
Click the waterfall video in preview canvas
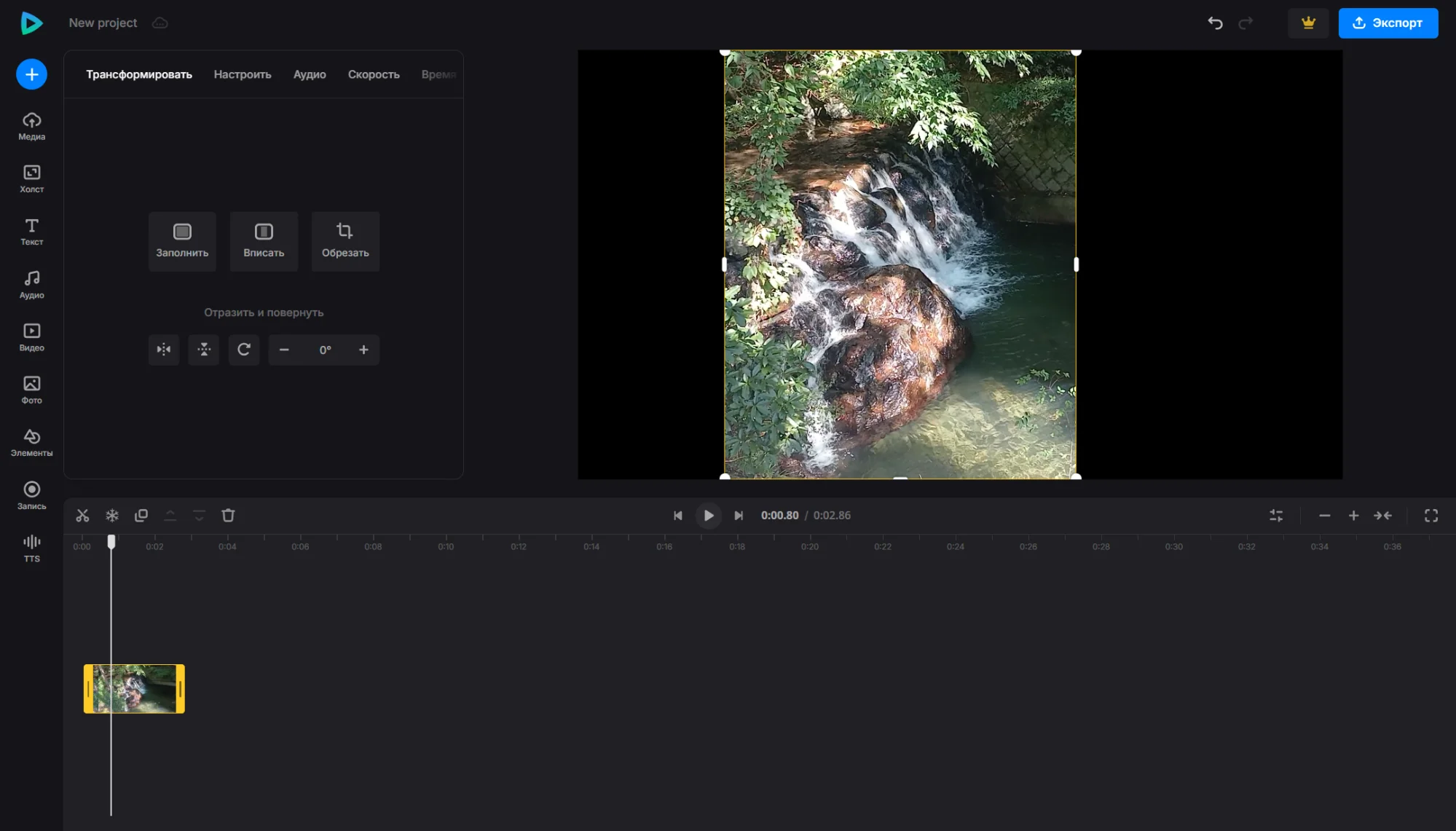click(900, 264)
